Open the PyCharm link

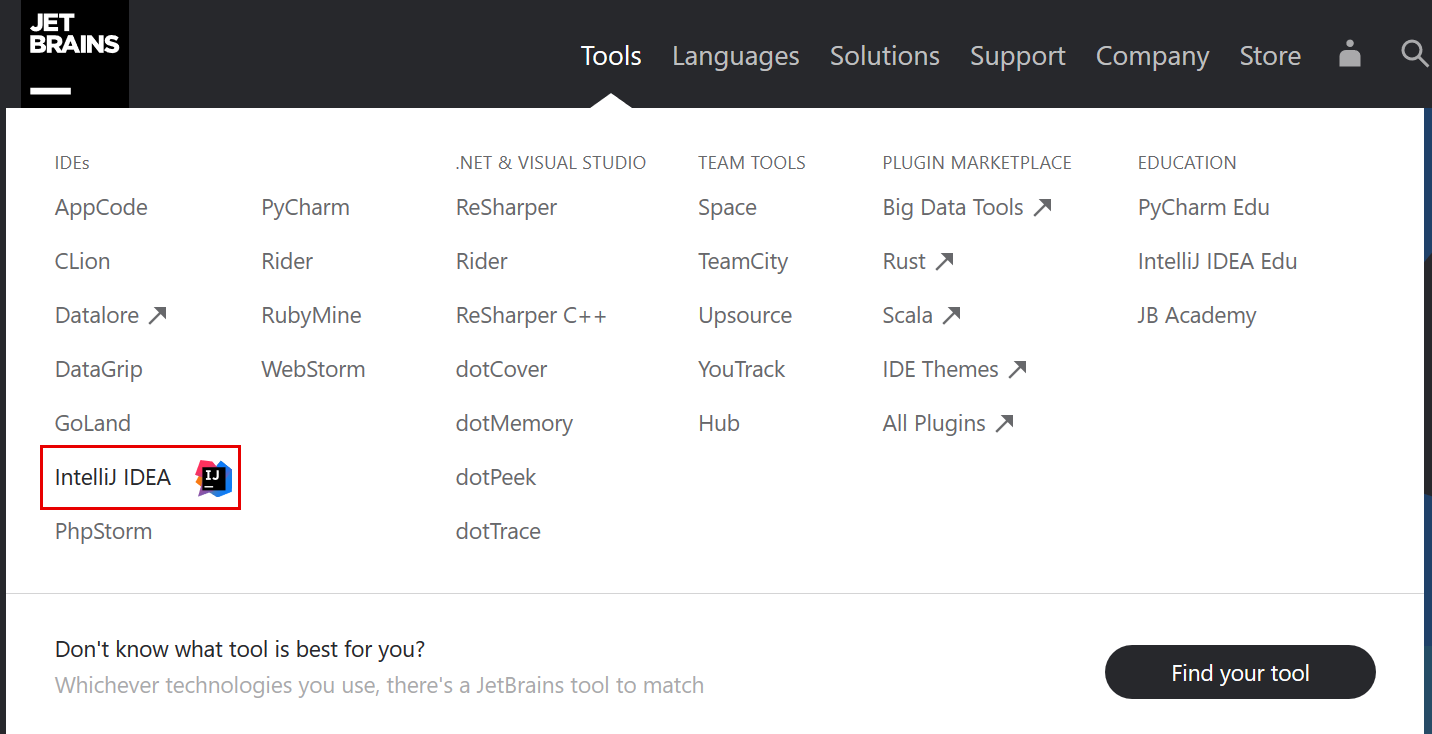pos(306,208)
